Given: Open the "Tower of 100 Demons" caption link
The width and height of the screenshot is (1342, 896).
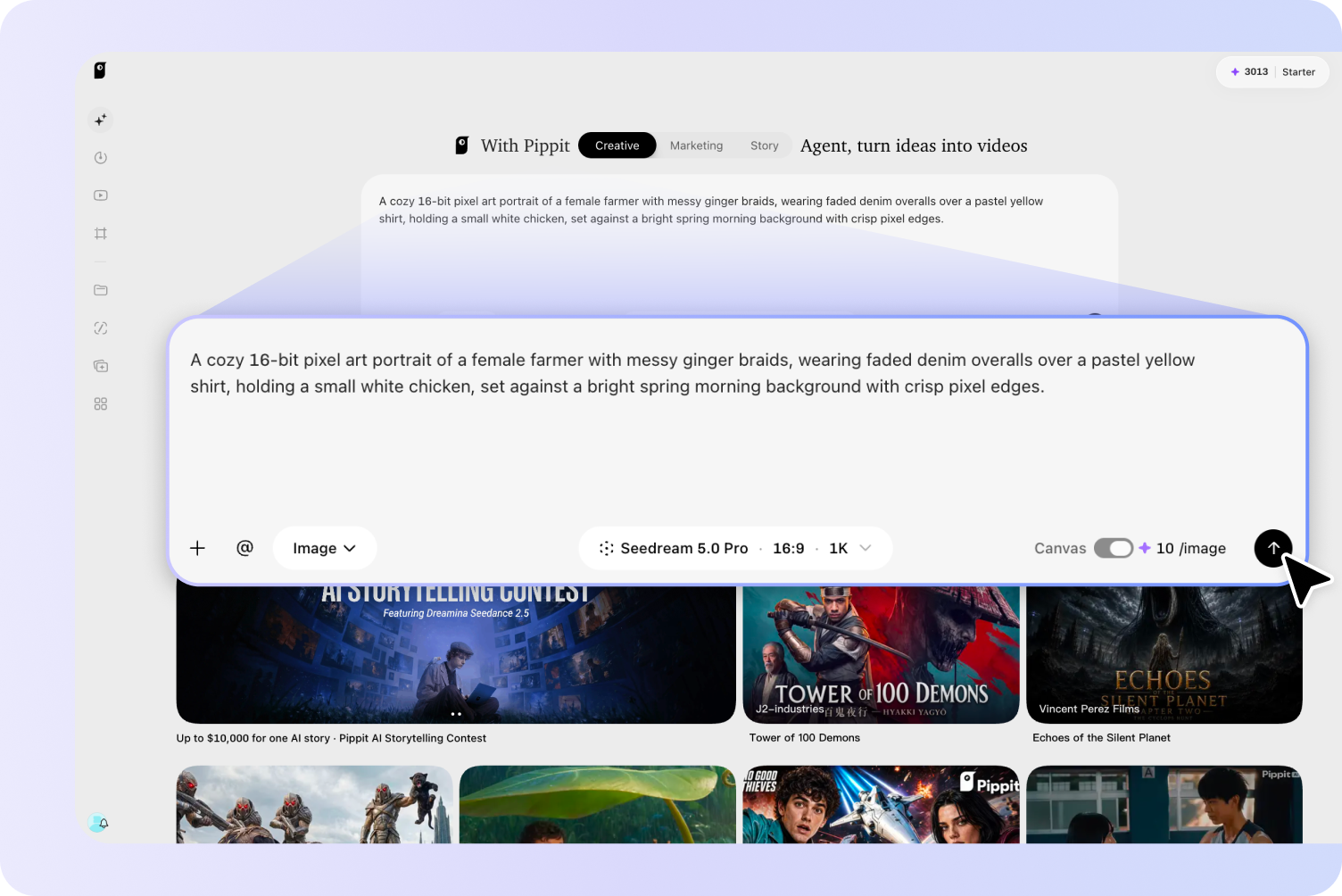Looking at the screenshot, I should click(805, 738).
